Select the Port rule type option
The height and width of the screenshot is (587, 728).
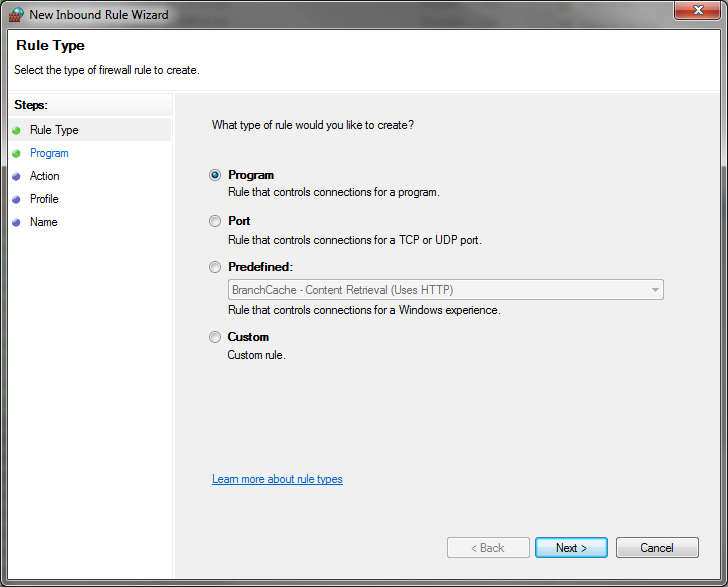point(214,221)
